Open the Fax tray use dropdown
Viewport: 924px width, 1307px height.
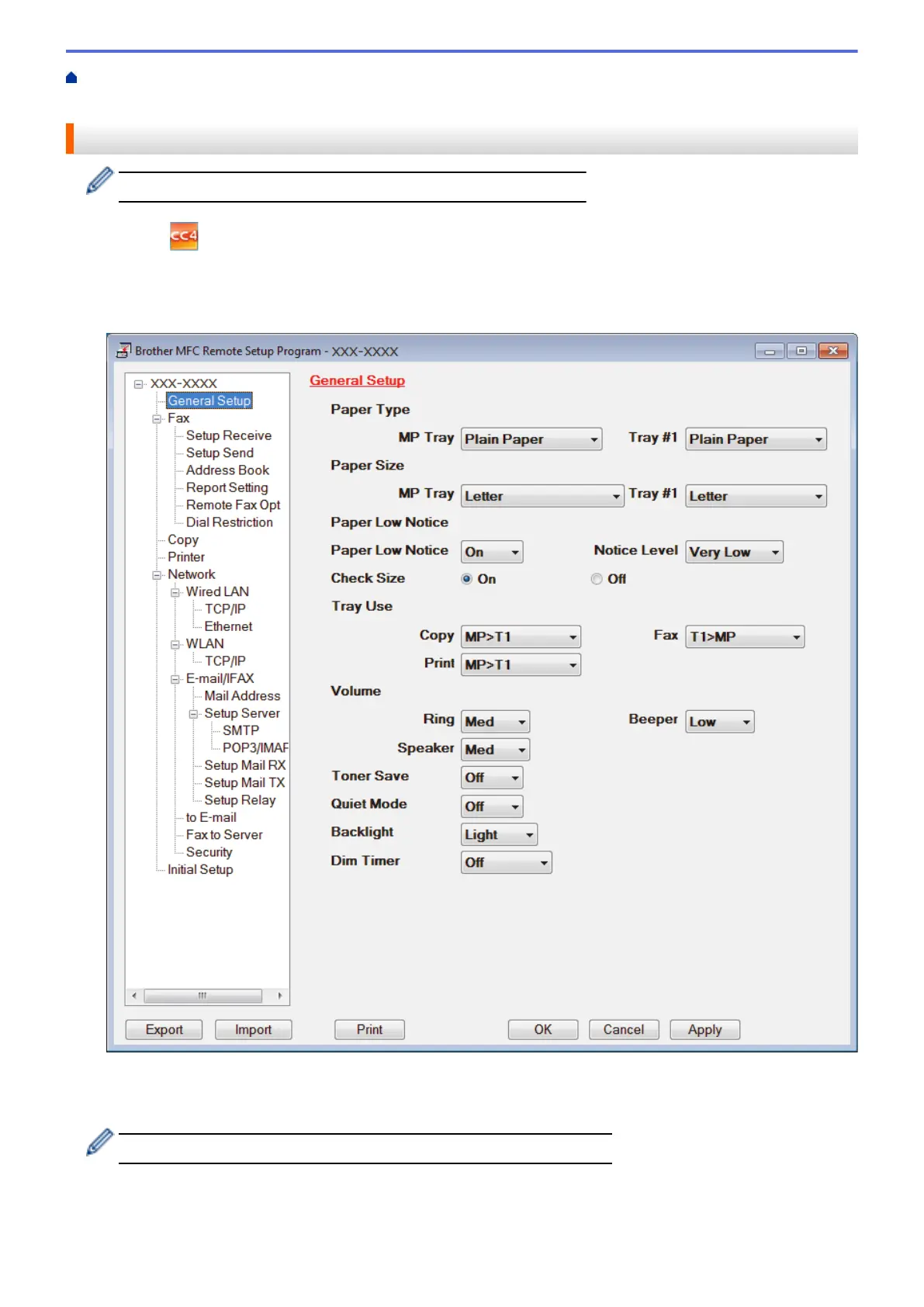coord(745,637)
